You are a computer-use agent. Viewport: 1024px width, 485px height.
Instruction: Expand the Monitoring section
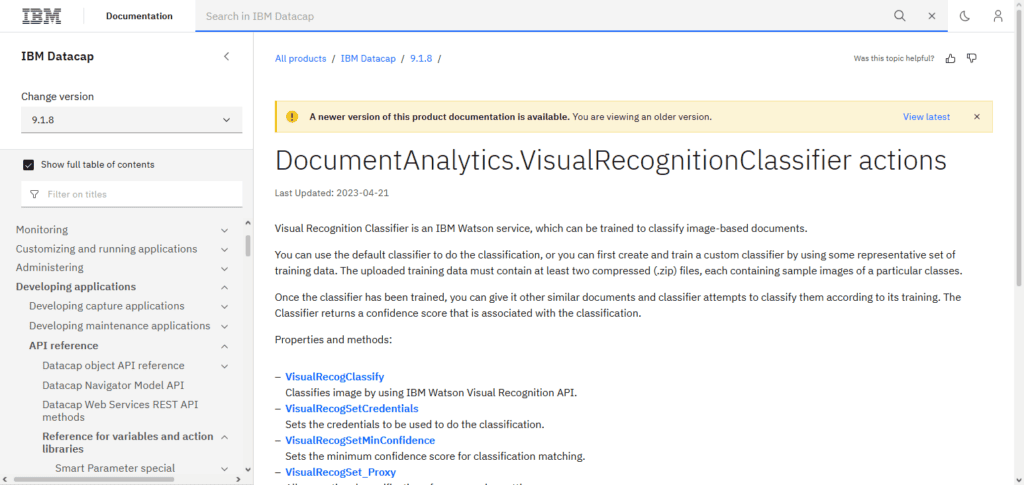pyautogui.click(x=225, y=230)
